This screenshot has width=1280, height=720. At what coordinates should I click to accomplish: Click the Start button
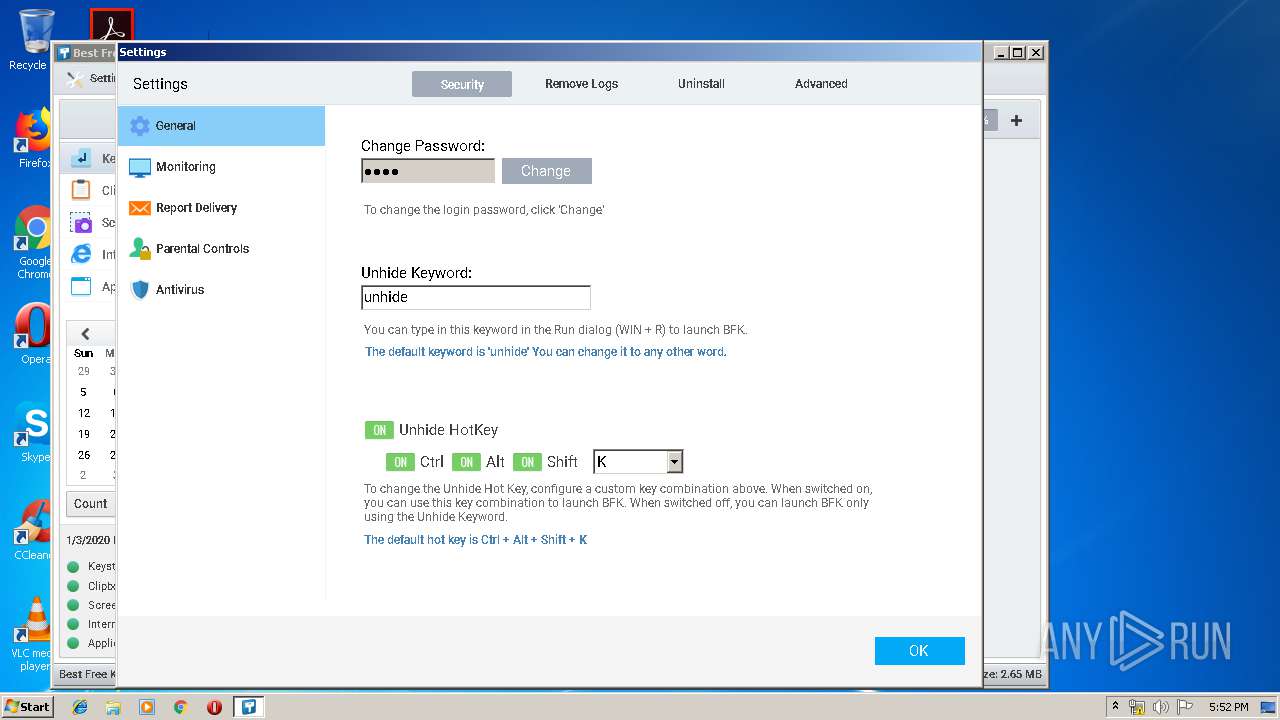[x=28, y=707]
